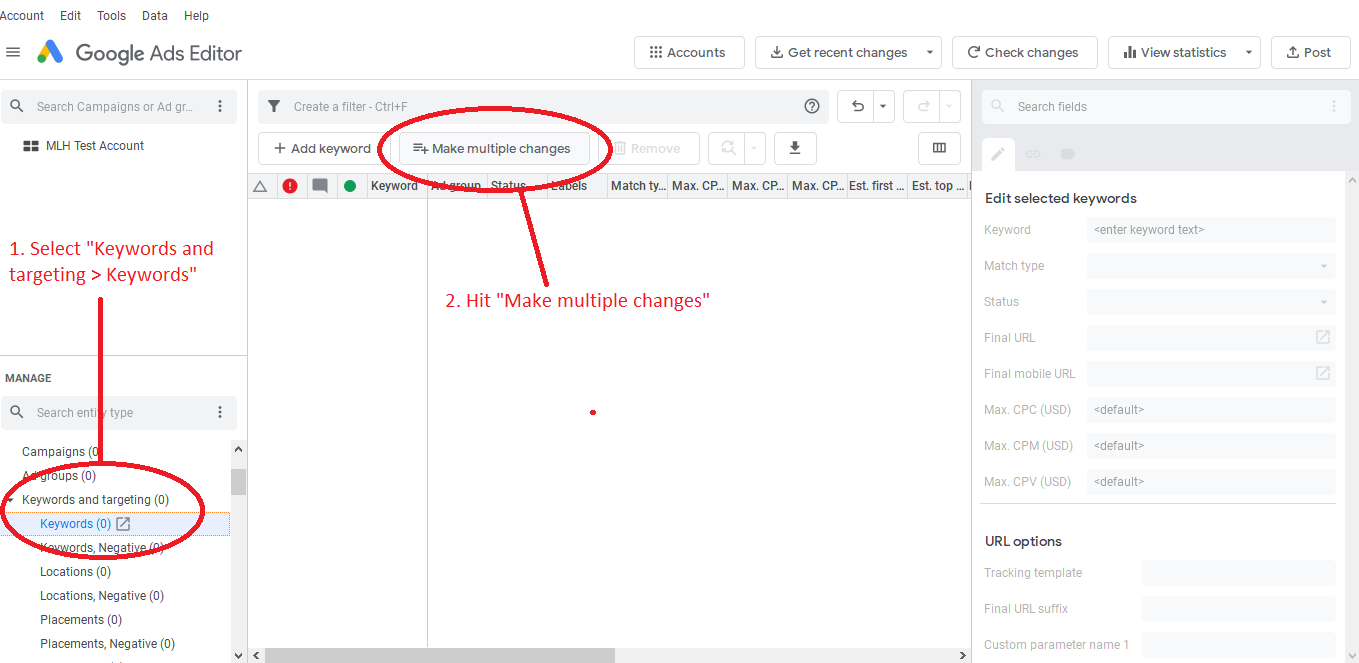
Task: Click the Max. CPC (USD) input field
Action: tap(1211, 410)
